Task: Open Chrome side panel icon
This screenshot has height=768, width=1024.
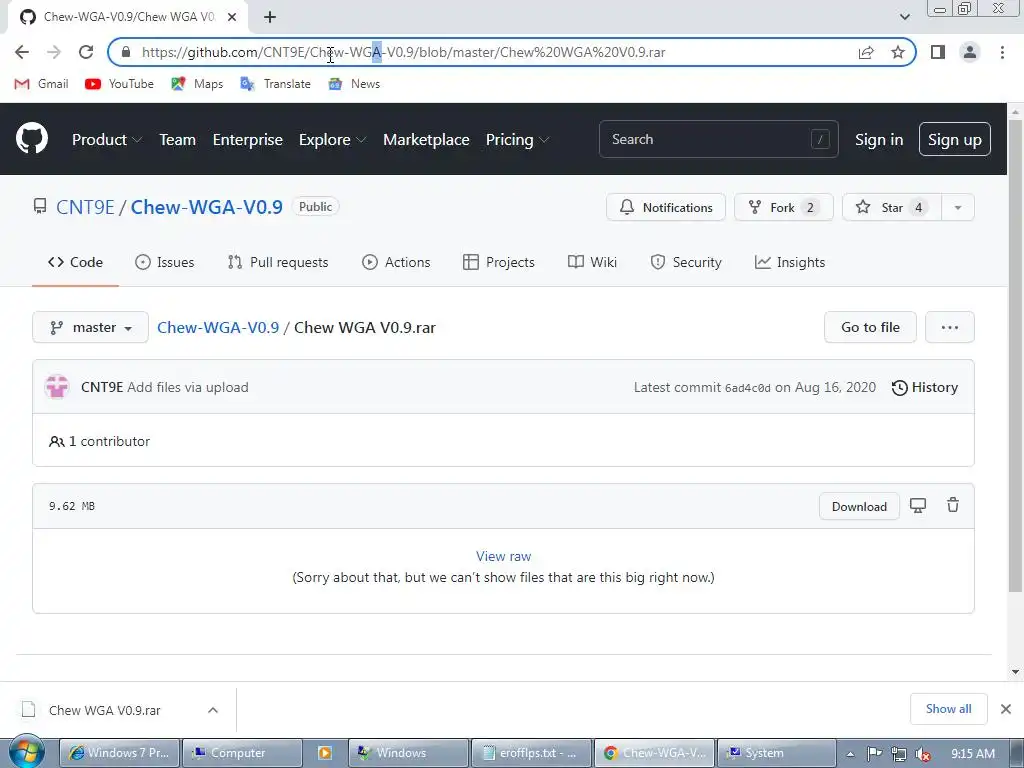Action: click(x=938, y=52)
